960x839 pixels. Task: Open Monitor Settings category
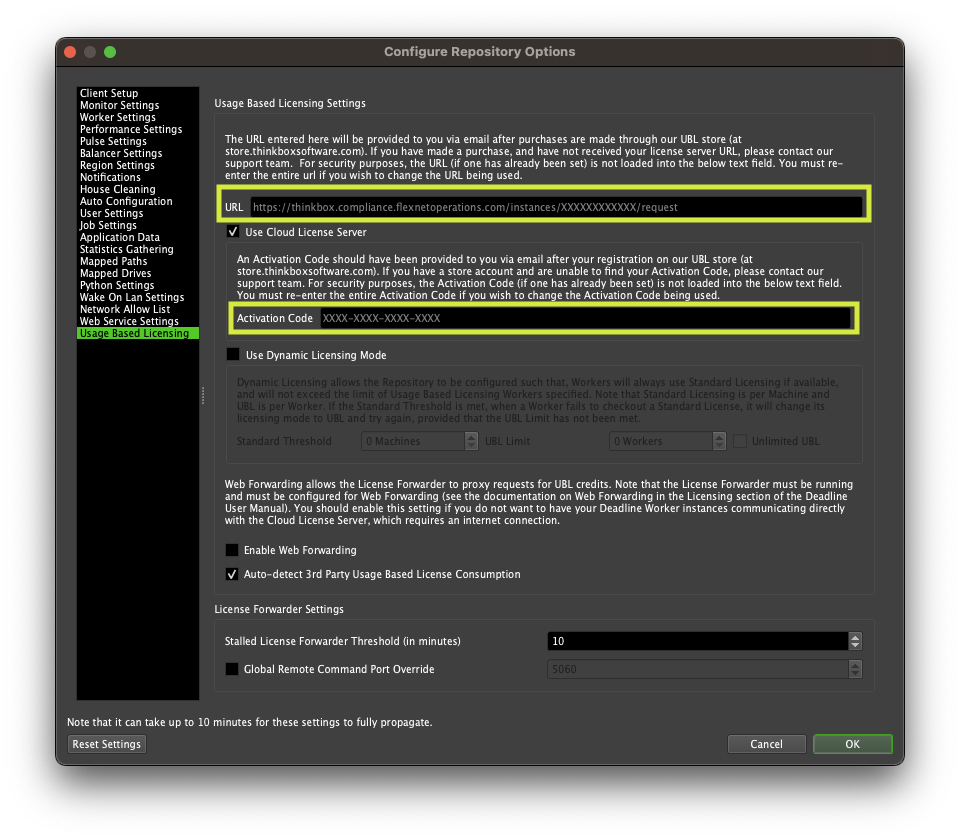tap(138, 105)
